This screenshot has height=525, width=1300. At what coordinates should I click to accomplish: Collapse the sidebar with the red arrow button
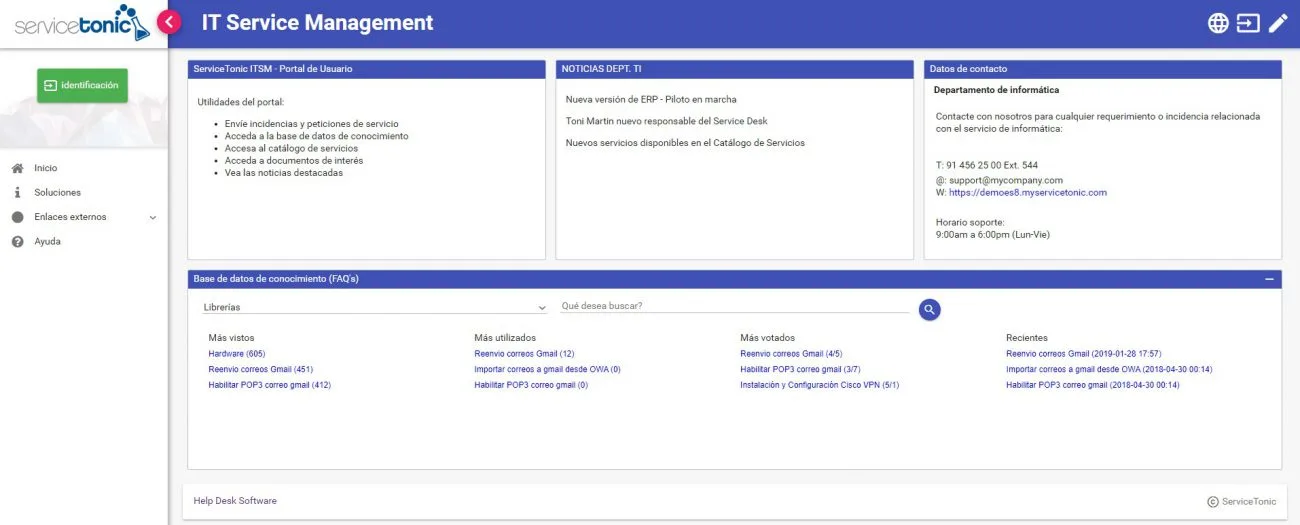pyautogui.click(x=169, y=22)
